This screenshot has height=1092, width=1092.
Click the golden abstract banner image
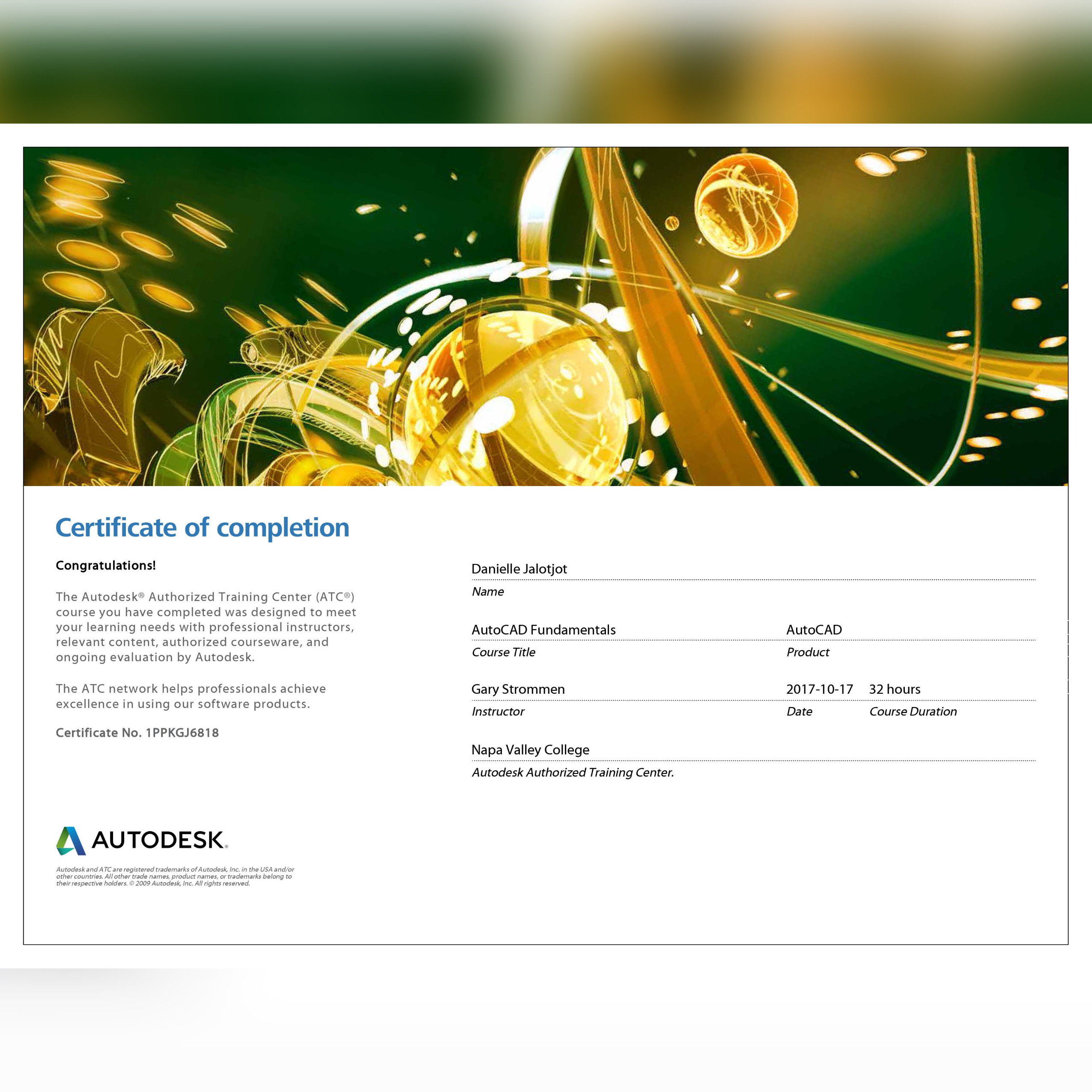coord(546,316)
